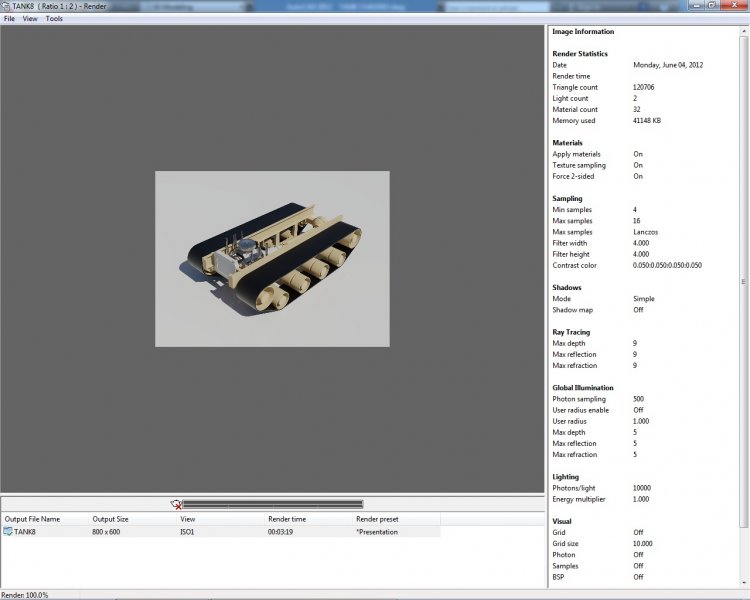
Task: Click the scroll up arrow of information panel
Action: pyautogui.click(x=743, y=31)
